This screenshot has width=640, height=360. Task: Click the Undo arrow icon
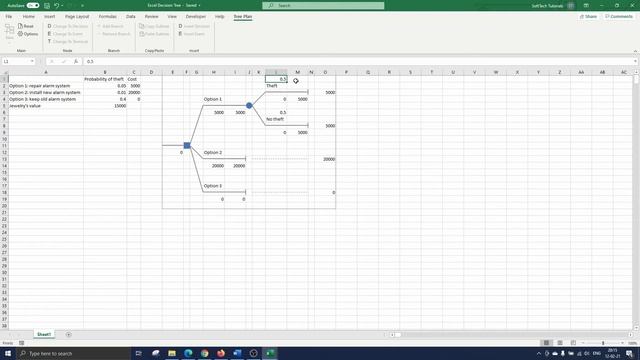[x=56, y=6]
